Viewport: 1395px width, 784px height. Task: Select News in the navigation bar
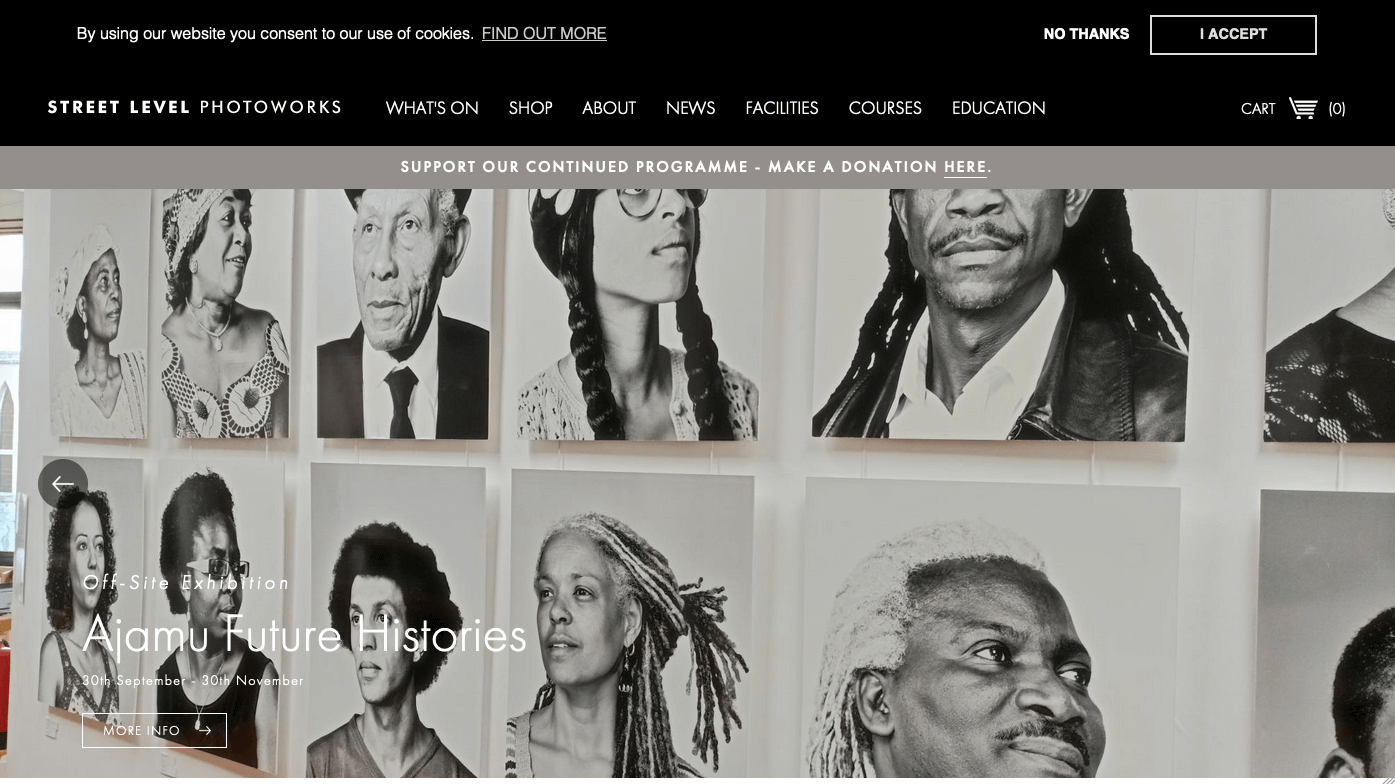(691, 108)
